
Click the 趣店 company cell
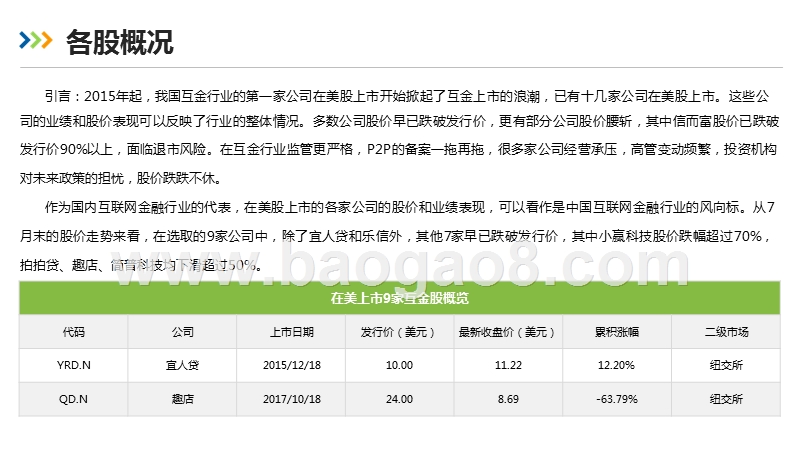pyautogui.click(x=182, y=399)
